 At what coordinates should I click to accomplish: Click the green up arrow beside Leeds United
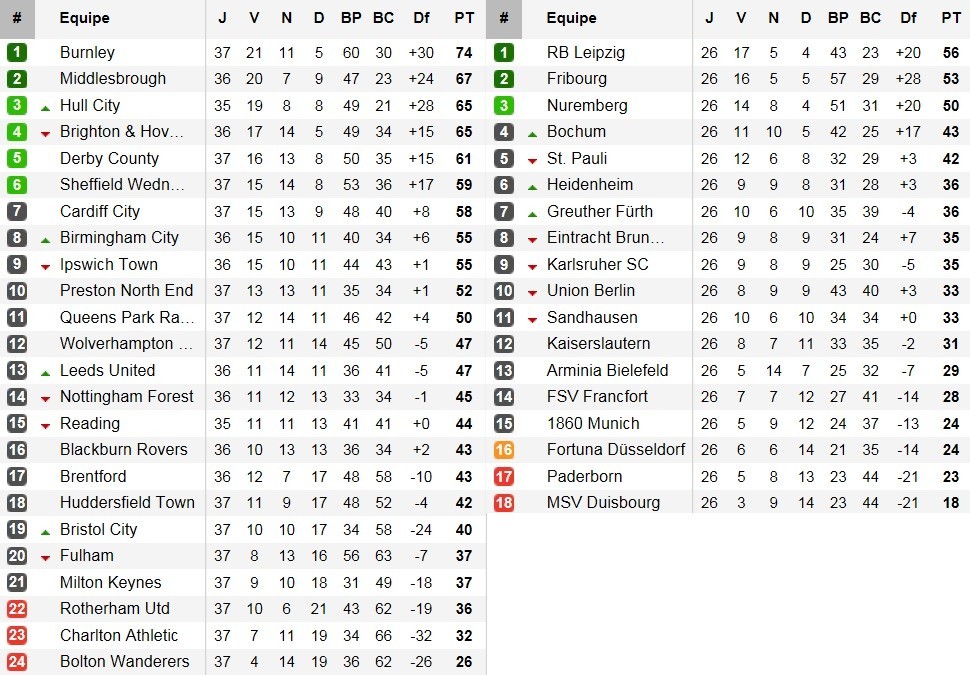[x=45, y=371]
